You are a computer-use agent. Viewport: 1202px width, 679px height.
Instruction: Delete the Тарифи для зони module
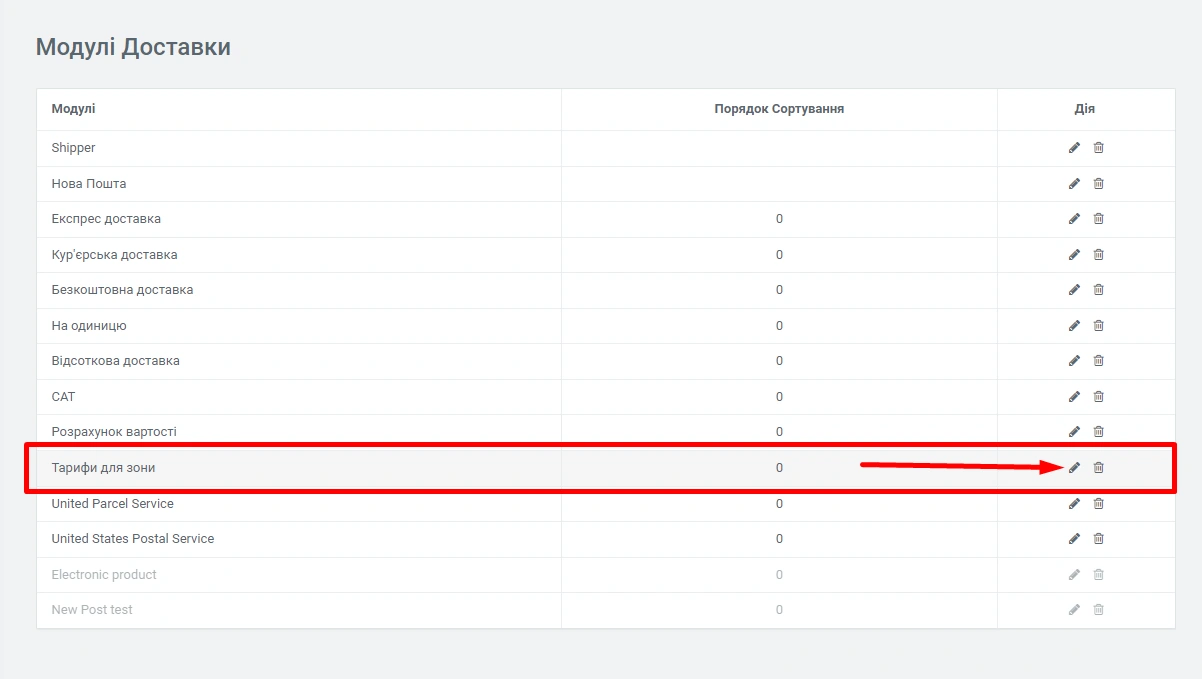pos(1098,468)
